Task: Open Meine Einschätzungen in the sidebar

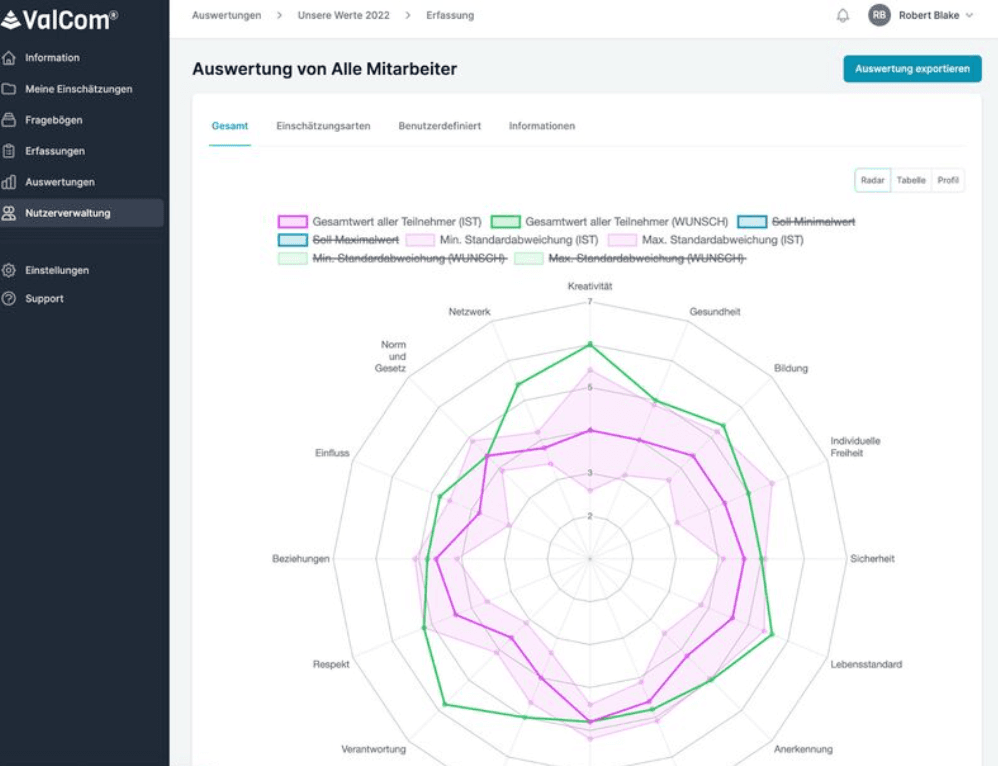Action: tap(79, 89)
